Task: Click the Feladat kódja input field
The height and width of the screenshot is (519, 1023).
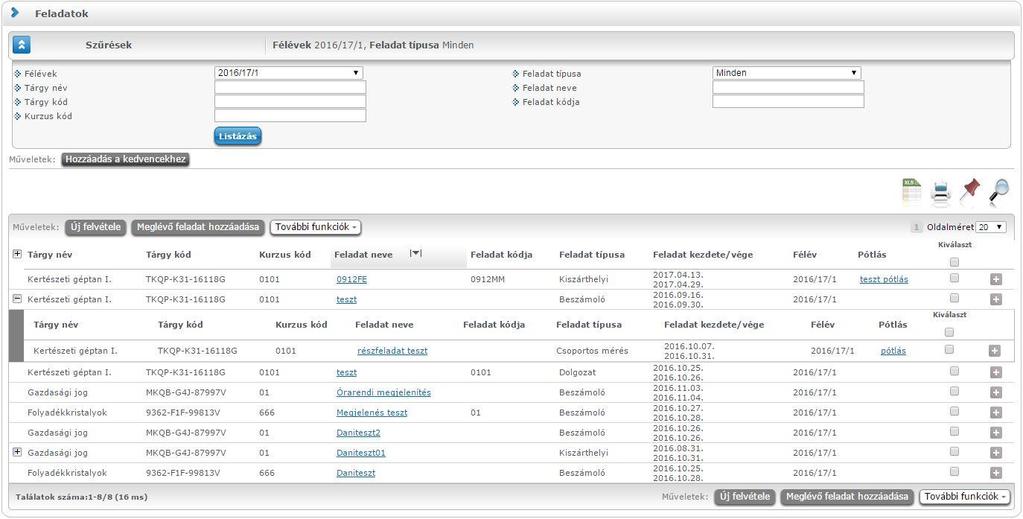Action: [x=788, y=101]
